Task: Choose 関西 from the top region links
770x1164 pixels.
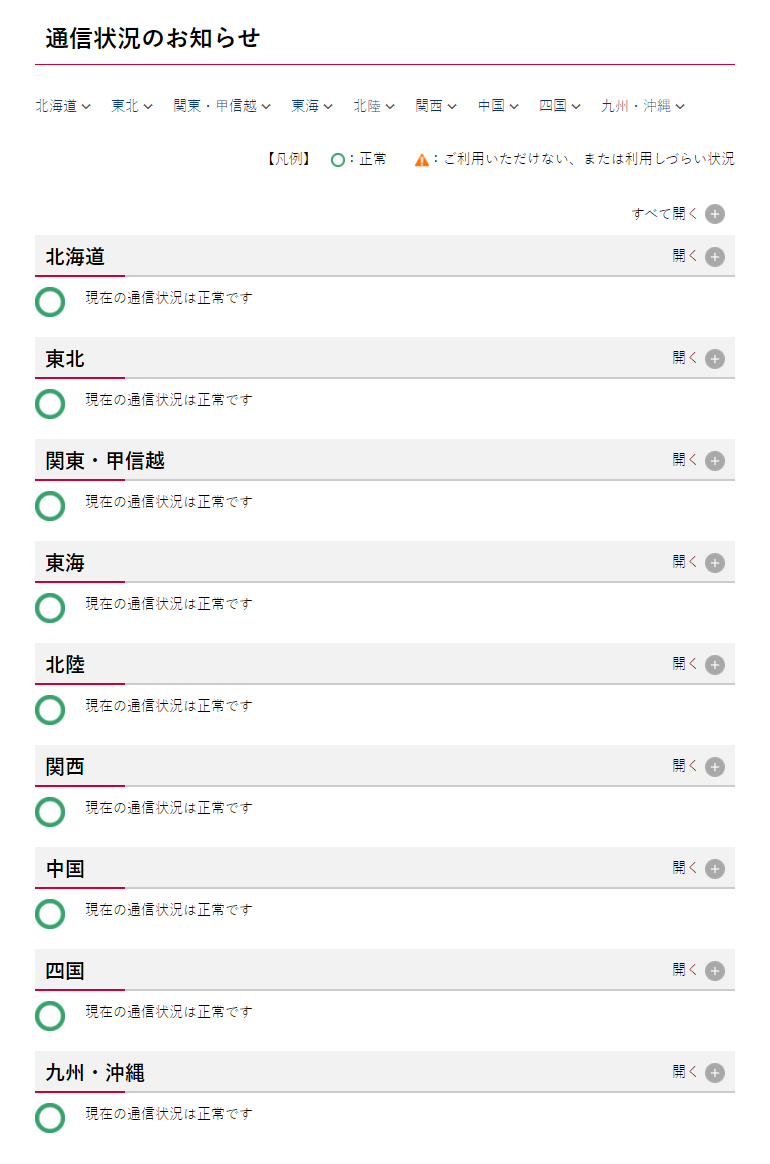Action: click(435, 106)
